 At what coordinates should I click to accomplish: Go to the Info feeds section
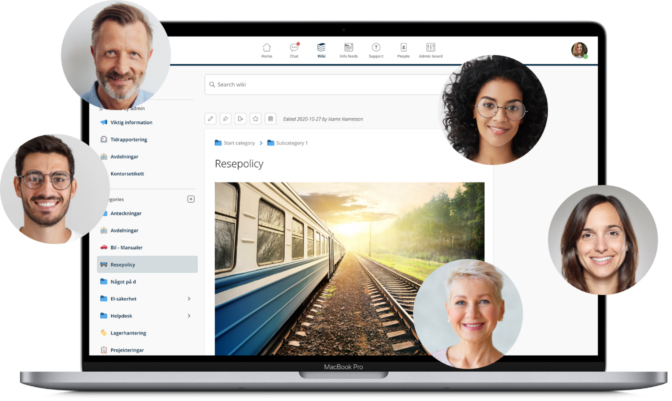coord(348,49)
